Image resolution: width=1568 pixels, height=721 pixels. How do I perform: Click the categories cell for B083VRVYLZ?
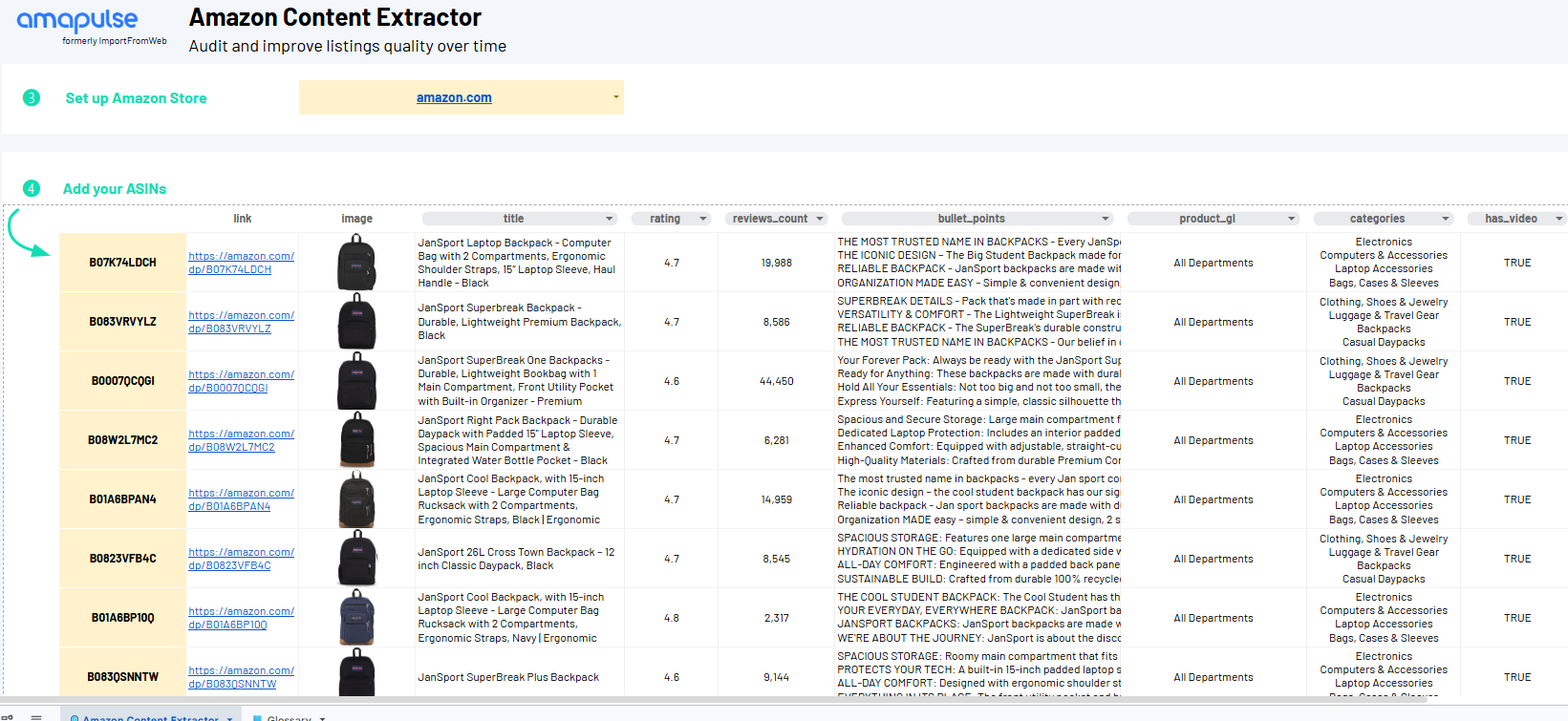(1384, 322)
